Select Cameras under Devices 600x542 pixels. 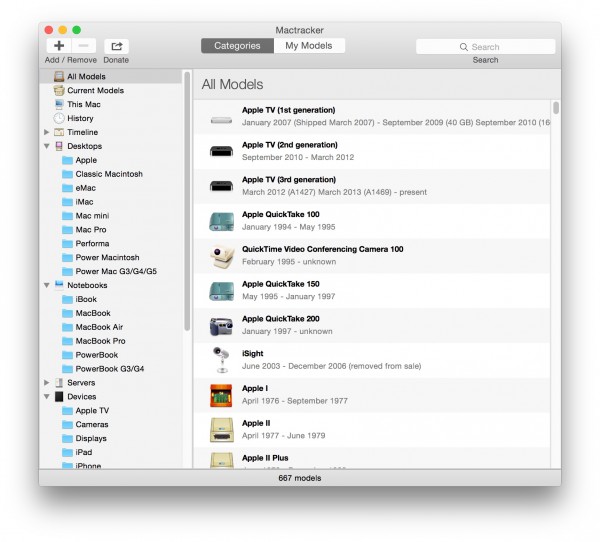coord(85,424)
